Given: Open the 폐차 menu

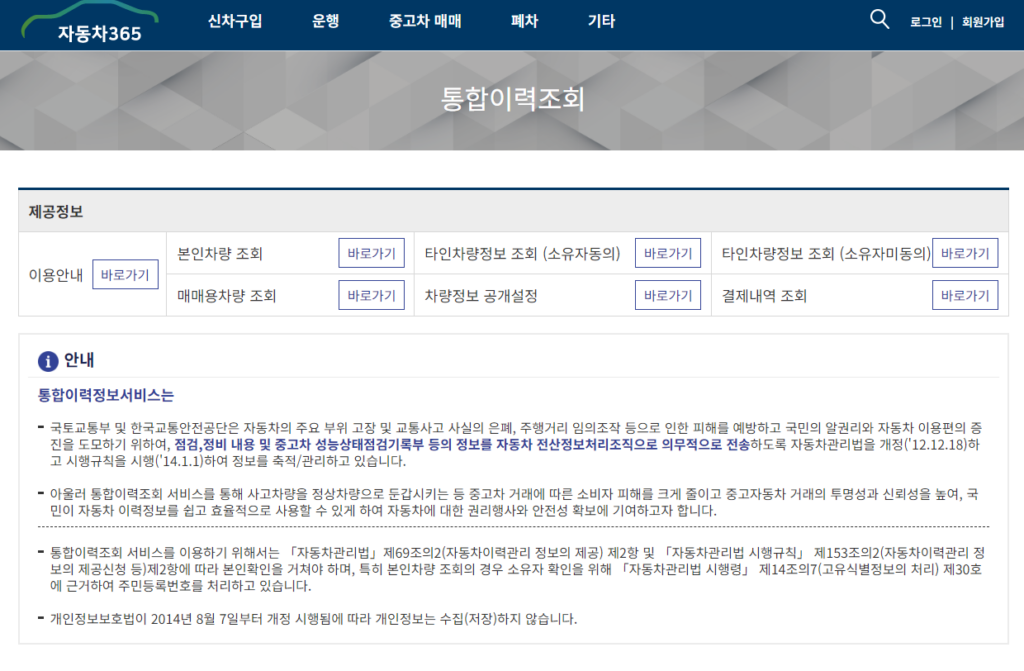Looking at the screenshot, I should tap(524, 21).
